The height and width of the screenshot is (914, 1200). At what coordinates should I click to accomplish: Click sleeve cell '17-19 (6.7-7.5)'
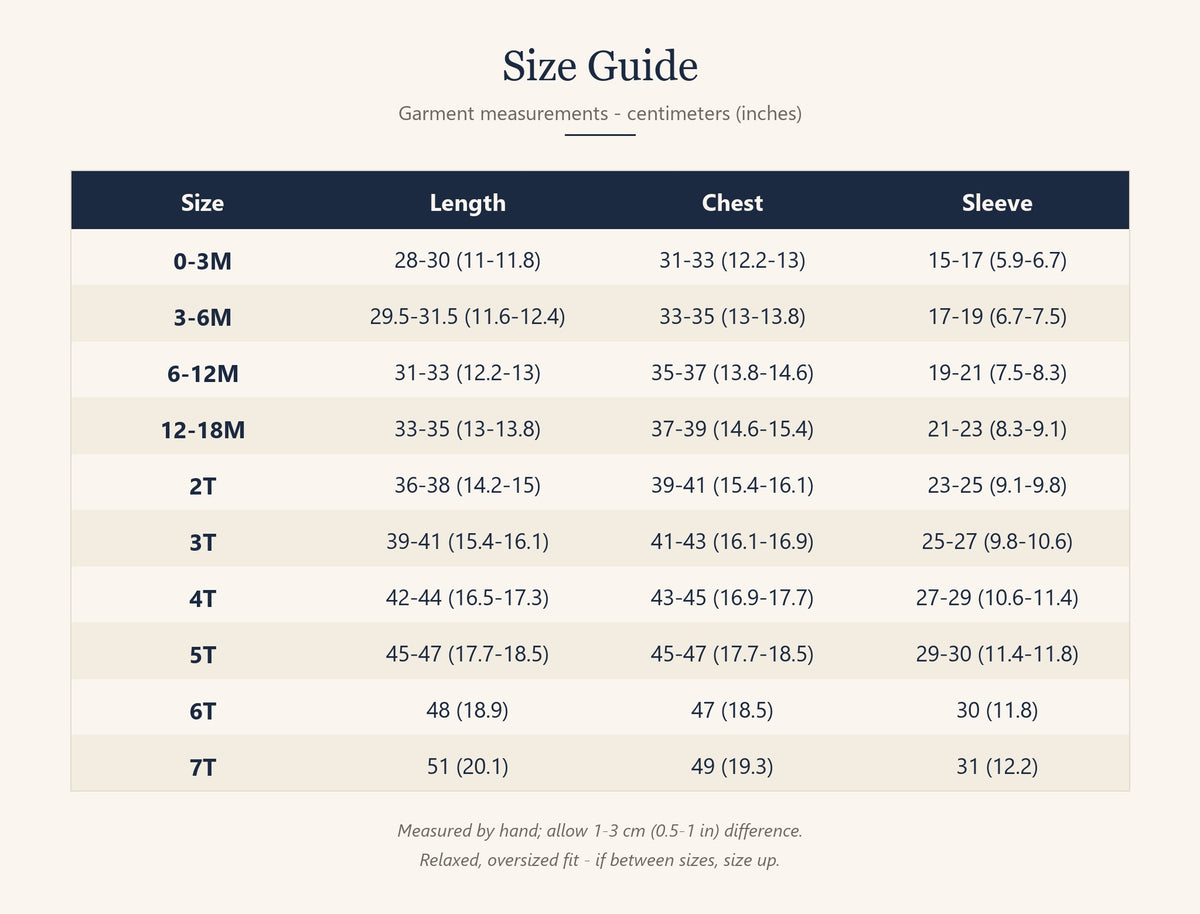tap(997, 317)
